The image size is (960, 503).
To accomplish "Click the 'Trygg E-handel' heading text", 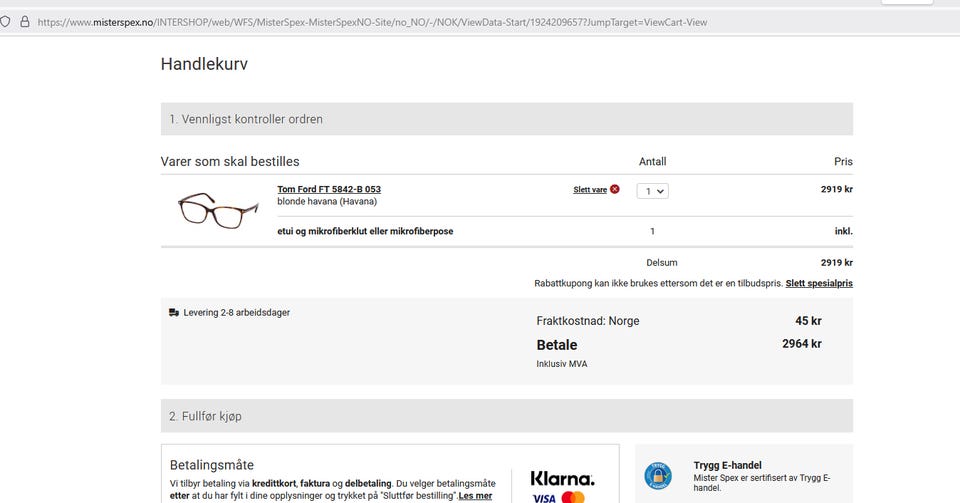I will tap(727, 465).
